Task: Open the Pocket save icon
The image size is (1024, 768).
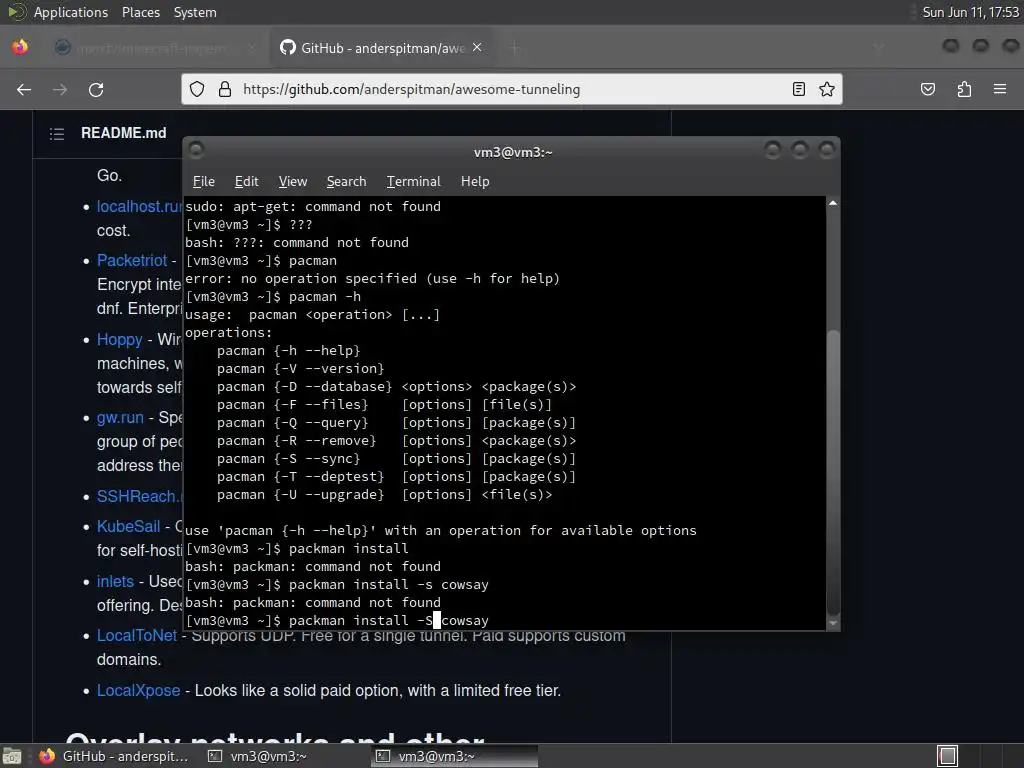Action: 928,89
